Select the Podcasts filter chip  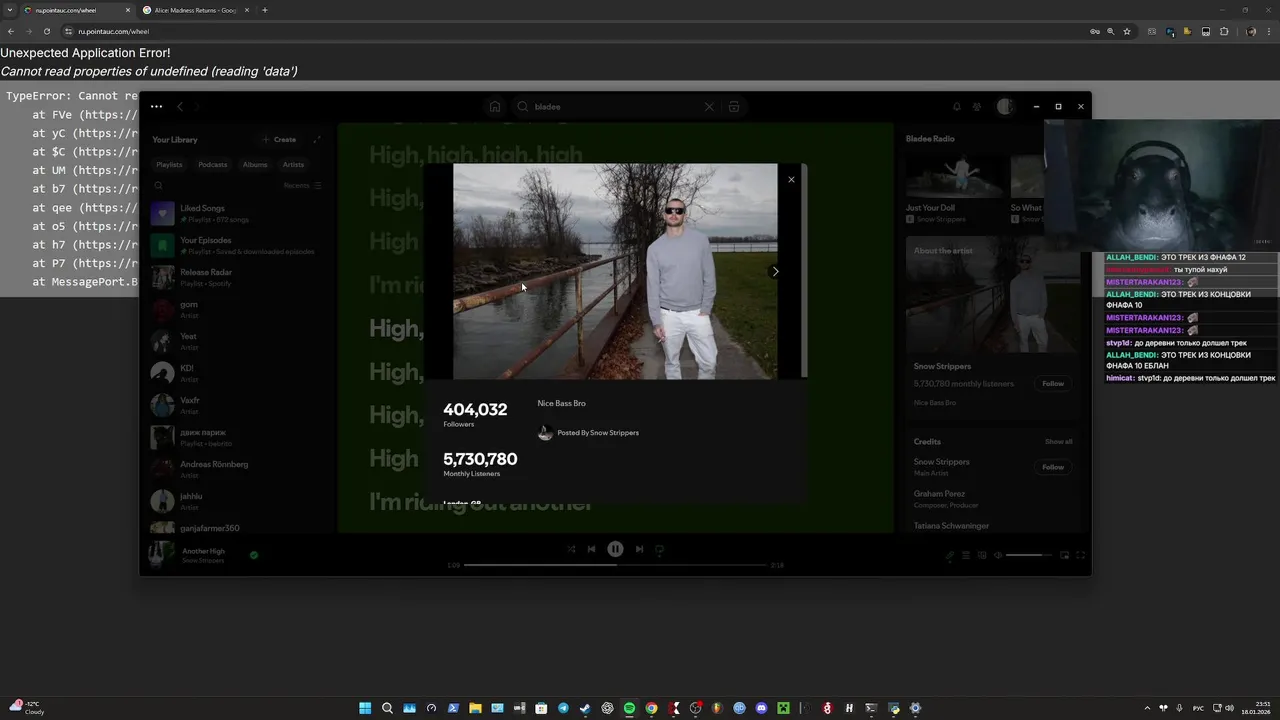(212, 165)
